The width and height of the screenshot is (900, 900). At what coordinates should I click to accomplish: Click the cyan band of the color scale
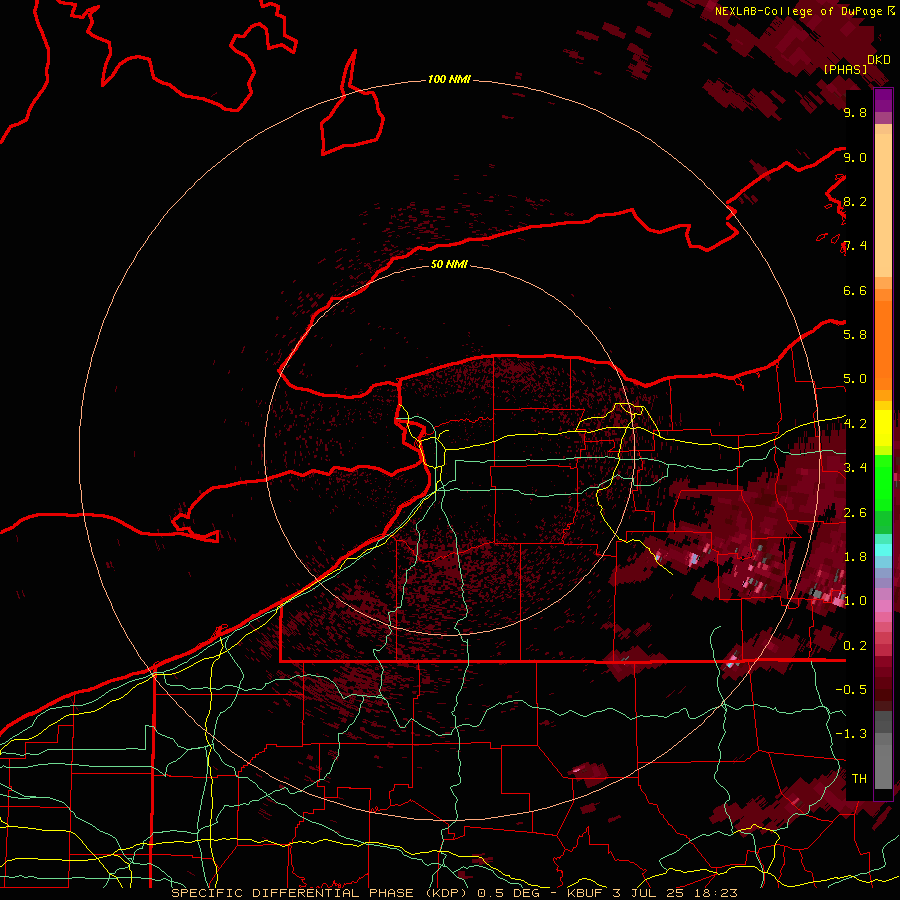(x=883, y=550)
